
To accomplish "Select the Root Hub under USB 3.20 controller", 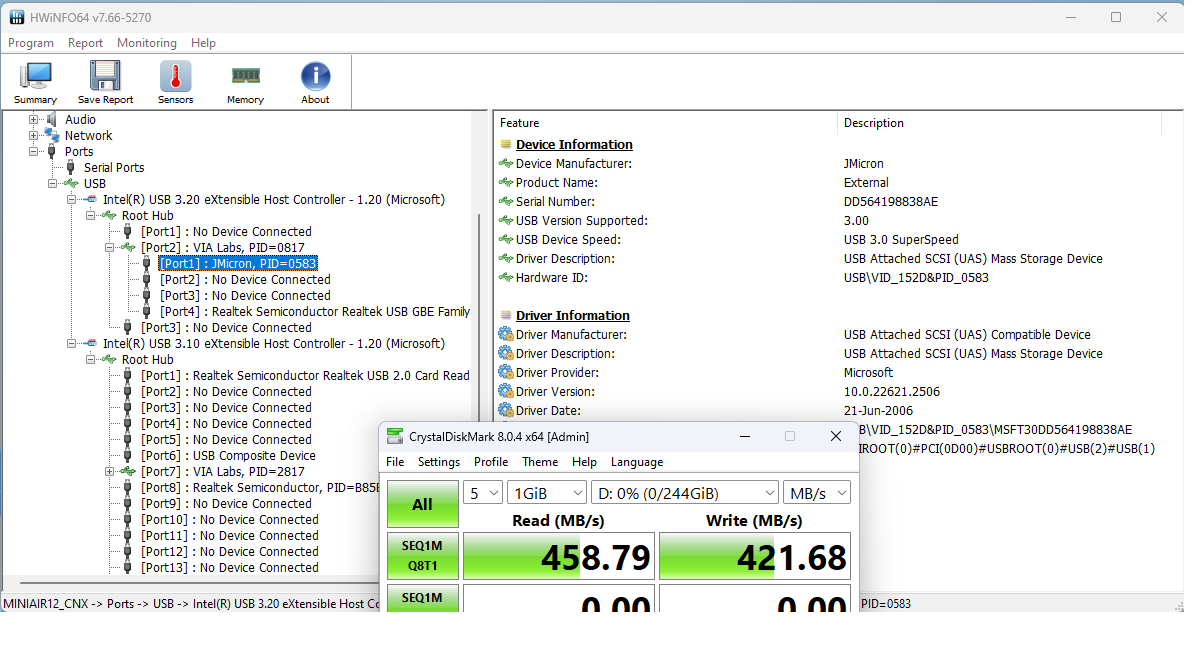I will tap(147, 216).
